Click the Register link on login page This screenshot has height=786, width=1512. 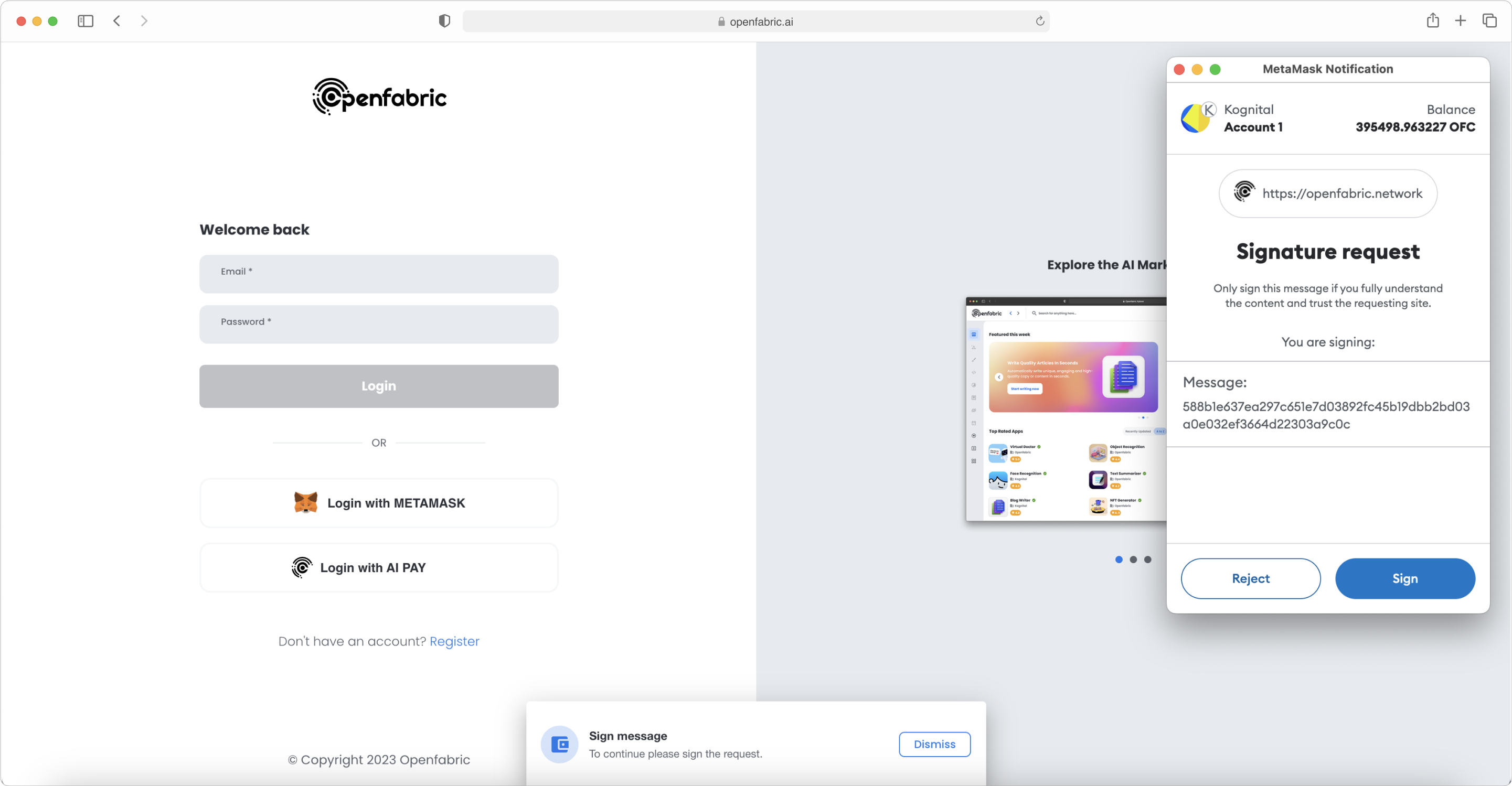point(454,641)
